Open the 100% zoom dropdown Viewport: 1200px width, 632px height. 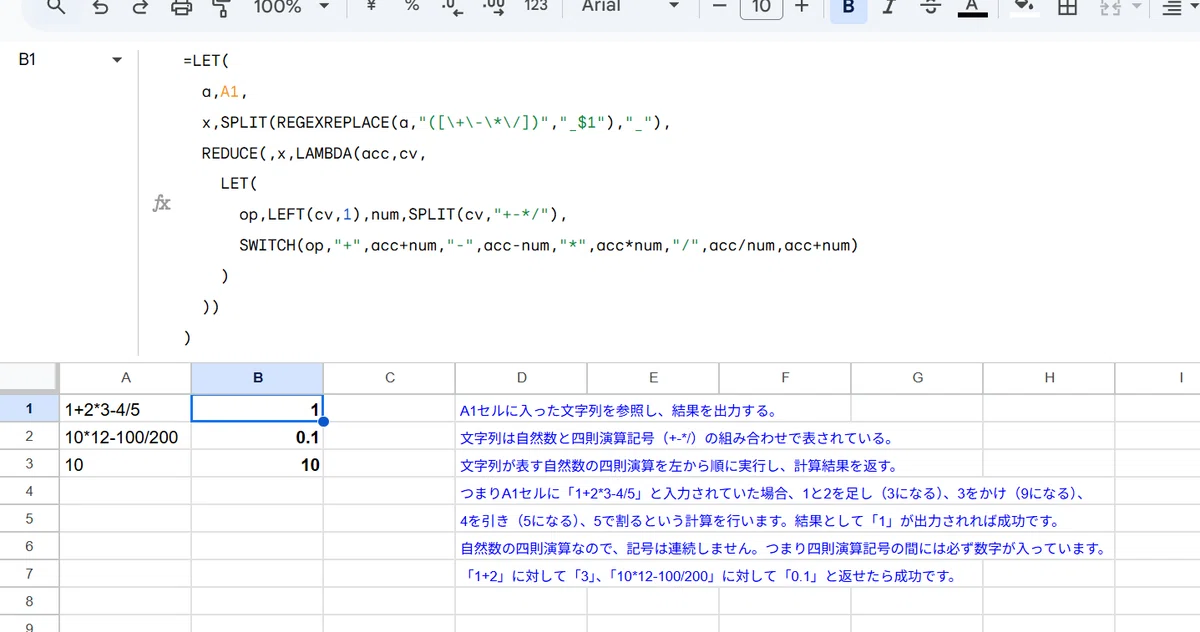point(291,6)
